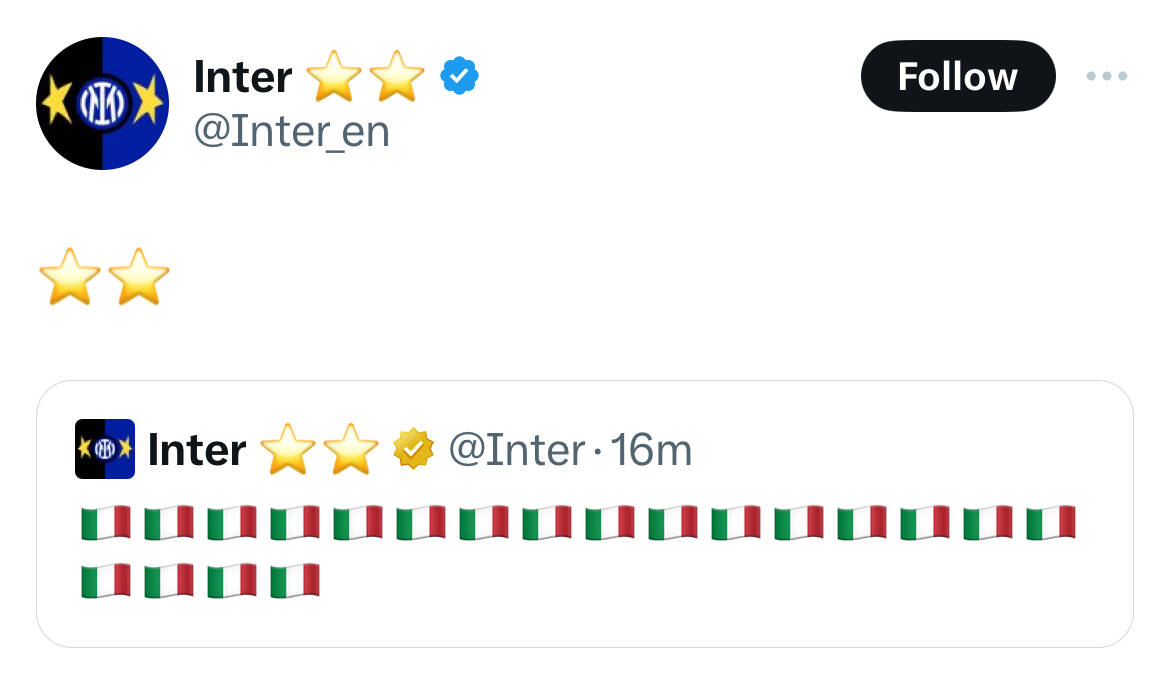This screenshot has width=1170, height=692.
Task: Click the second star emoji in tweet body
Action: point(139,277)
